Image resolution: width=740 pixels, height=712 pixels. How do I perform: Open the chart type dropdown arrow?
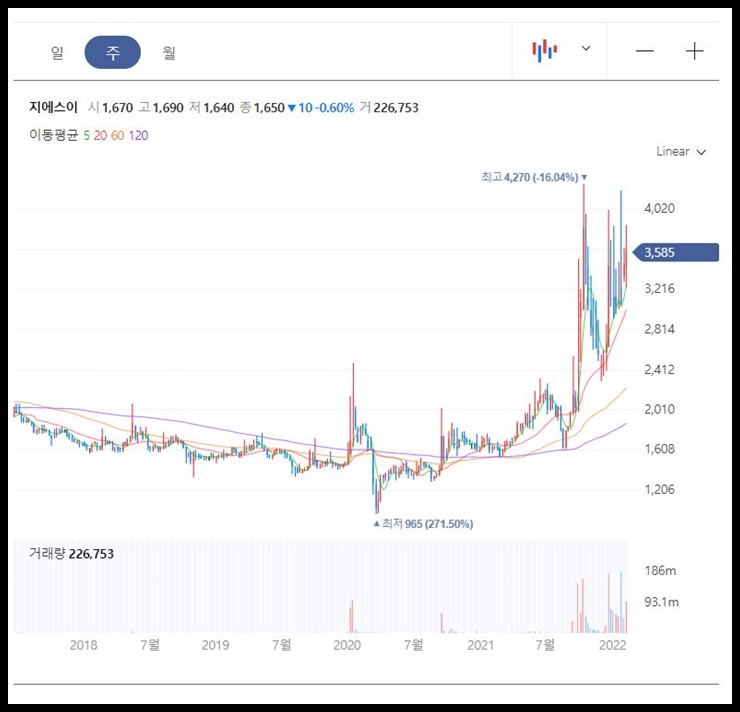pyautogui.click(x=586, y=48)
